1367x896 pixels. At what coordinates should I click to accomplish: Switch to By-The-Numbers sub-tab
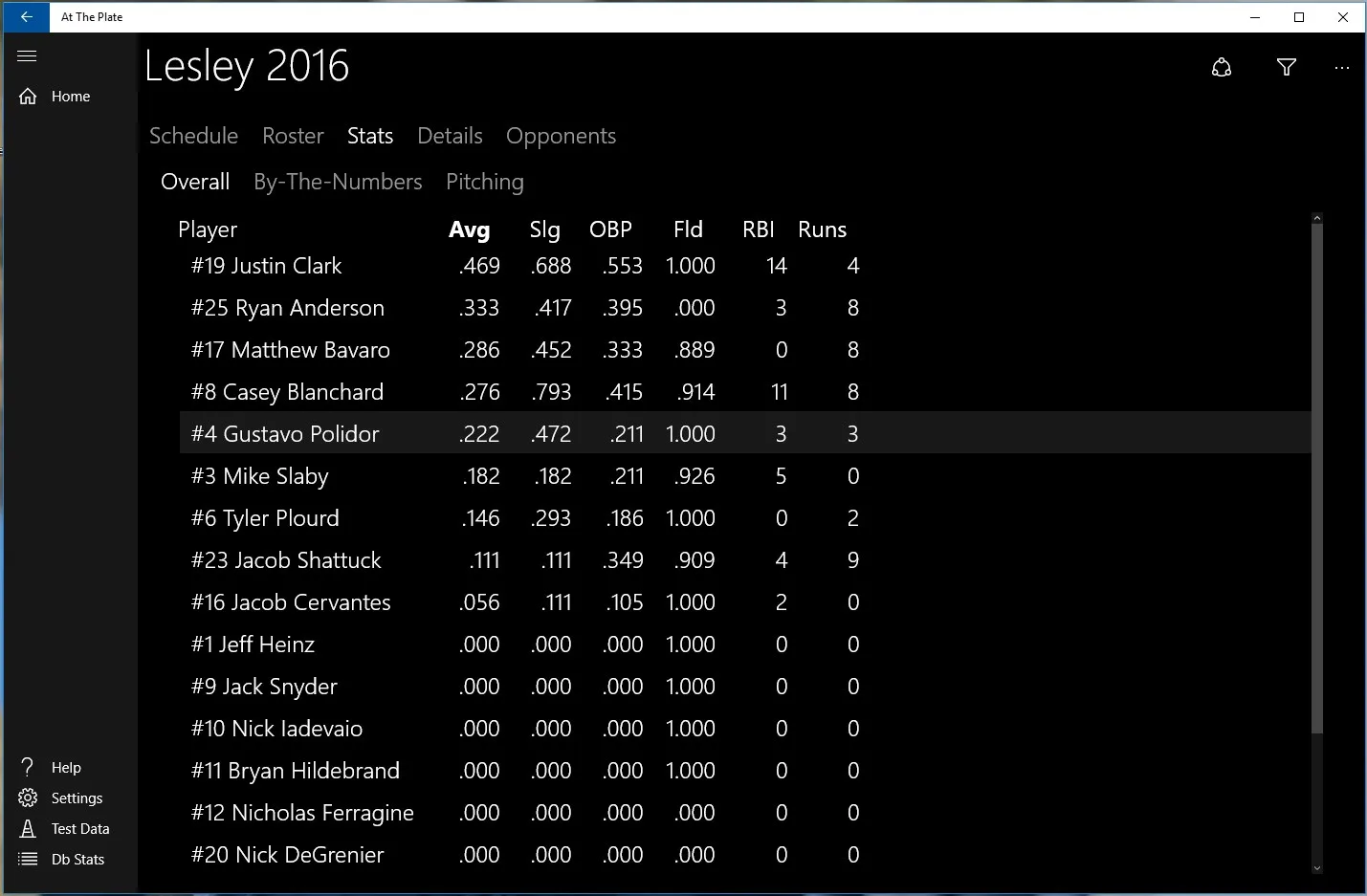[338, 182]
